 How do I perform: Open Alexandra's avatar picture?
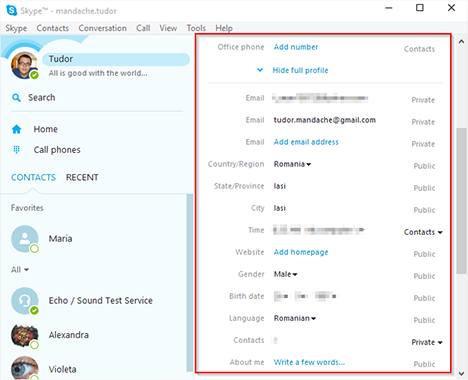point(25,335)
